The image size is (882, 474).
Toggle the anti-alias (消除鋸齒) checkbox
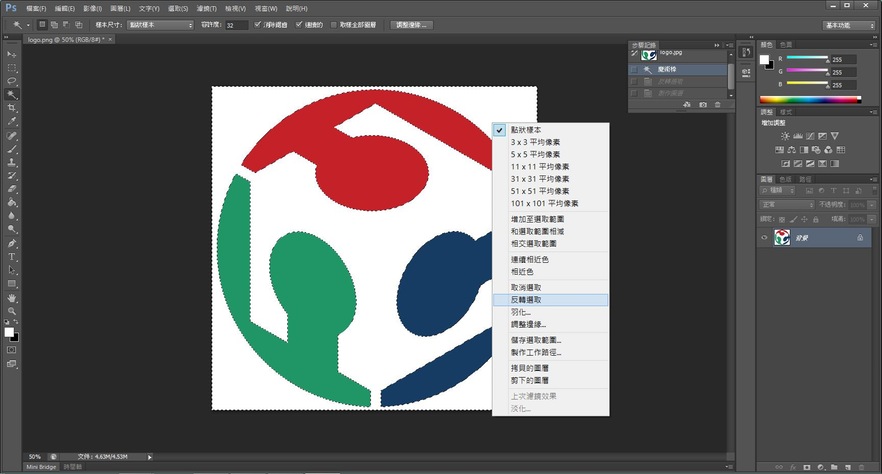258,25
